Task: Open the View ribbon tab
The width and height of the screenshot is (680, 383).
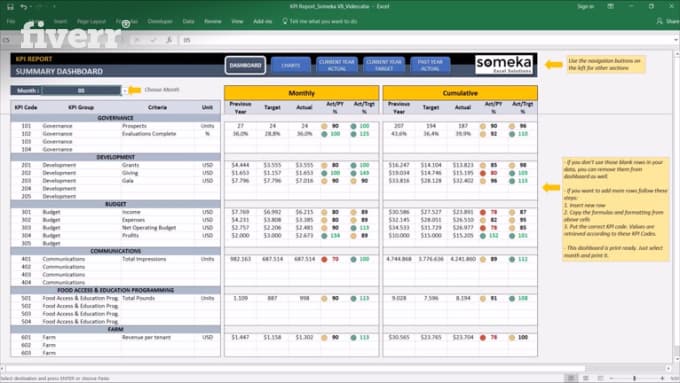Action: pyautogui.click(x=237, y=21)
